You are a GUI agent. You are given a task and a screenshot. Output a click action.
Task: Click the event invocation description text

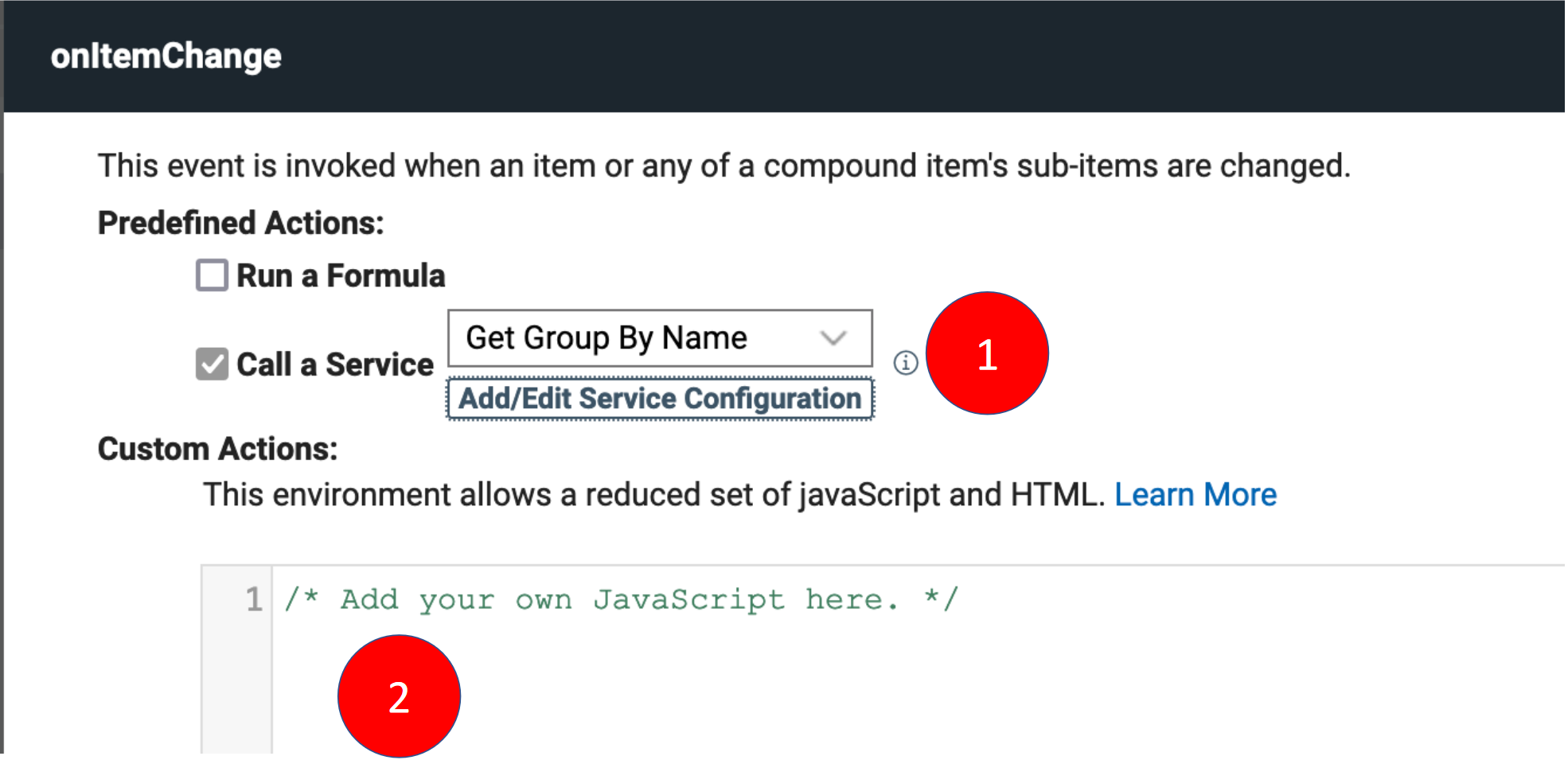[724, 166]
